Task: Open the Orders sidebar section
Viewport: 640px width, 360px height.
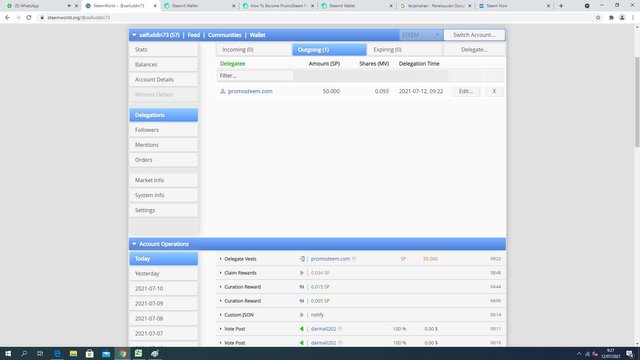Action: pyautogui.click(x=164, y=160)
